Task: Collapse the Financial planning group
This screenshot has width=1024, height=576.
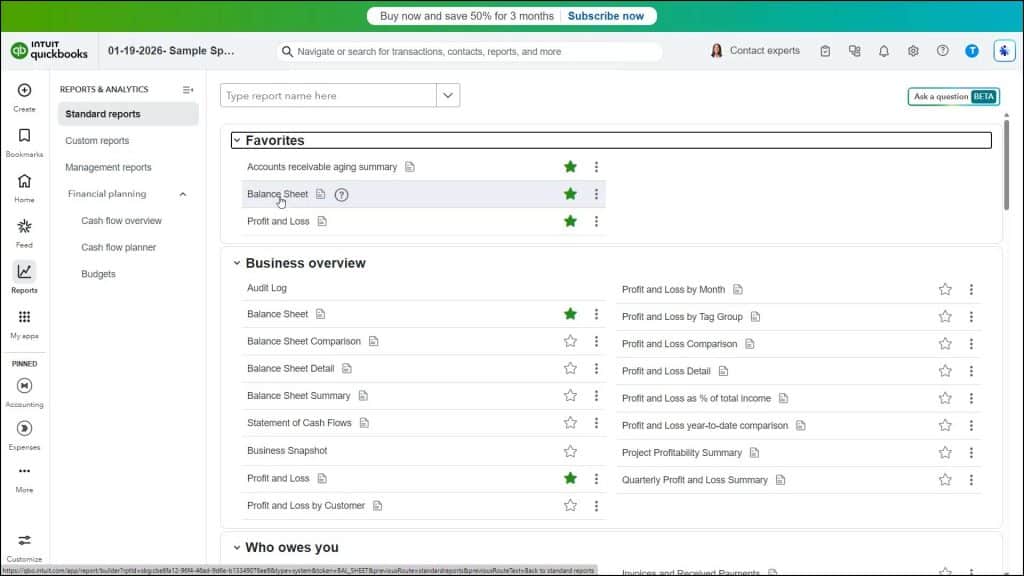Action: point(182,194)
